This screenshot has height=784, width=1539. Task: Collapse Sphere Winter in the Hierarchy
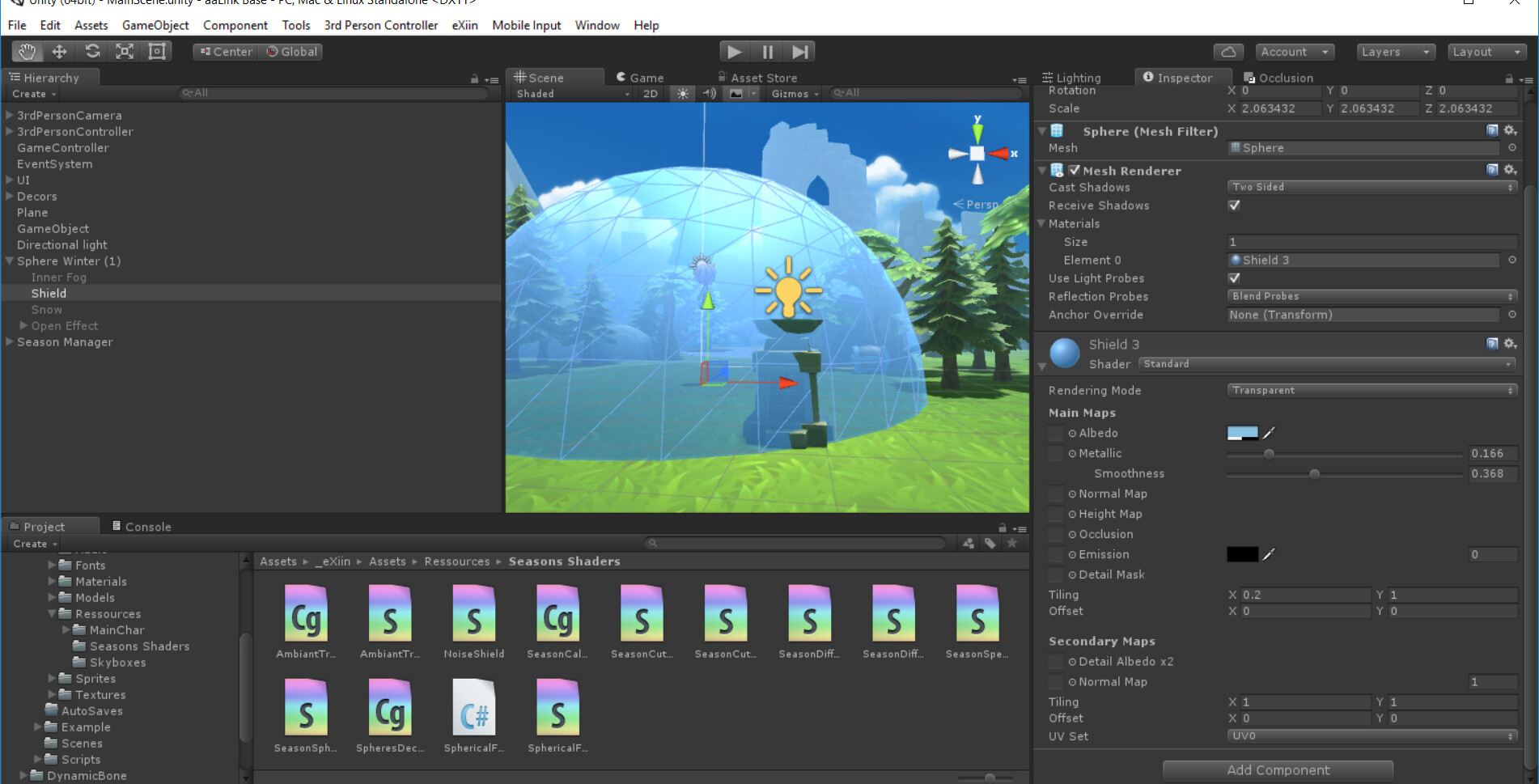8,261
